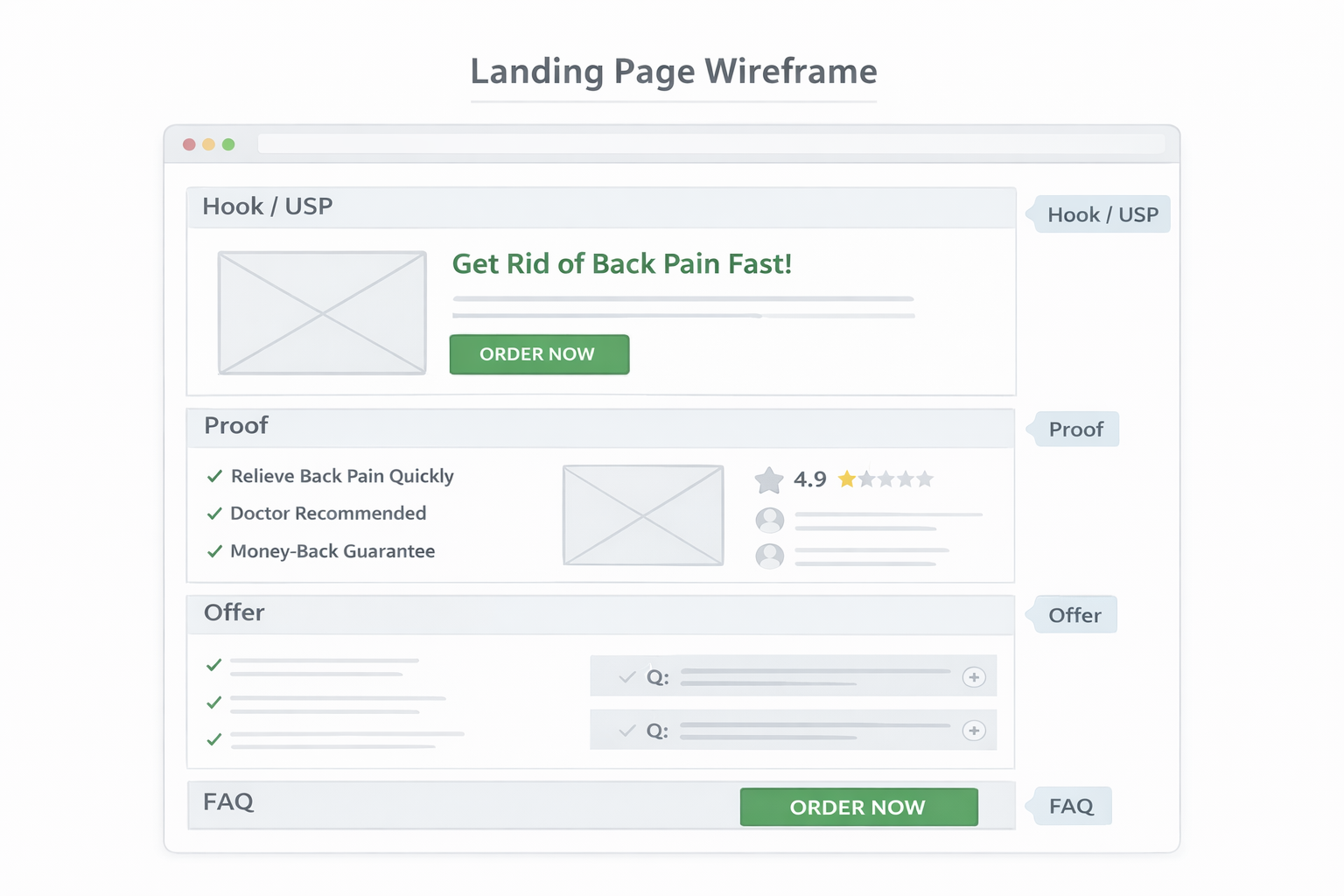Click the browser address bar
Image resolution: width=1344 pixels, height=896 pixels.
coord(710,144)
